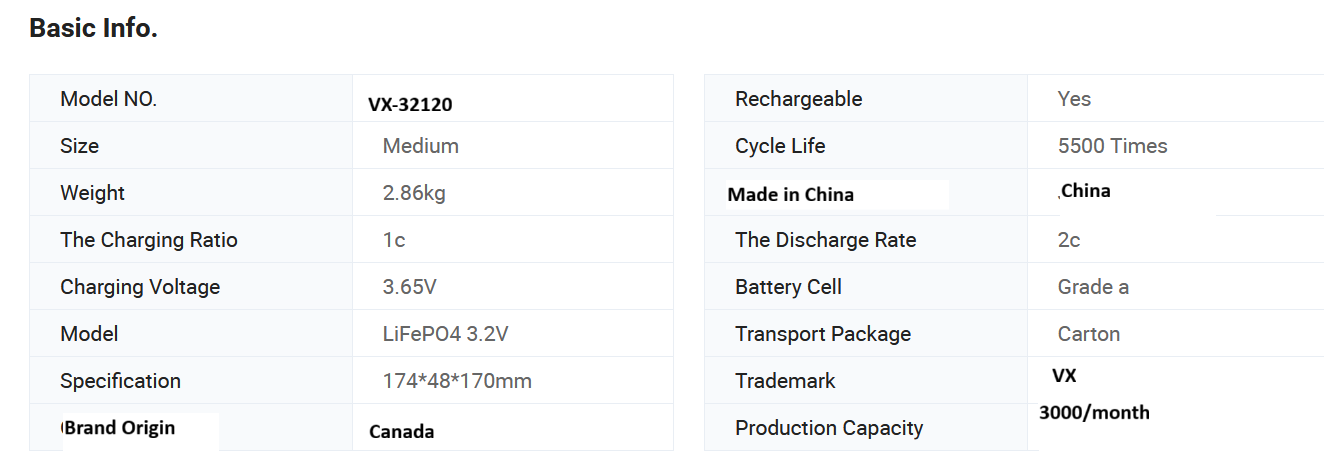Select the VX trademark value

click(x=1064, y=376)
